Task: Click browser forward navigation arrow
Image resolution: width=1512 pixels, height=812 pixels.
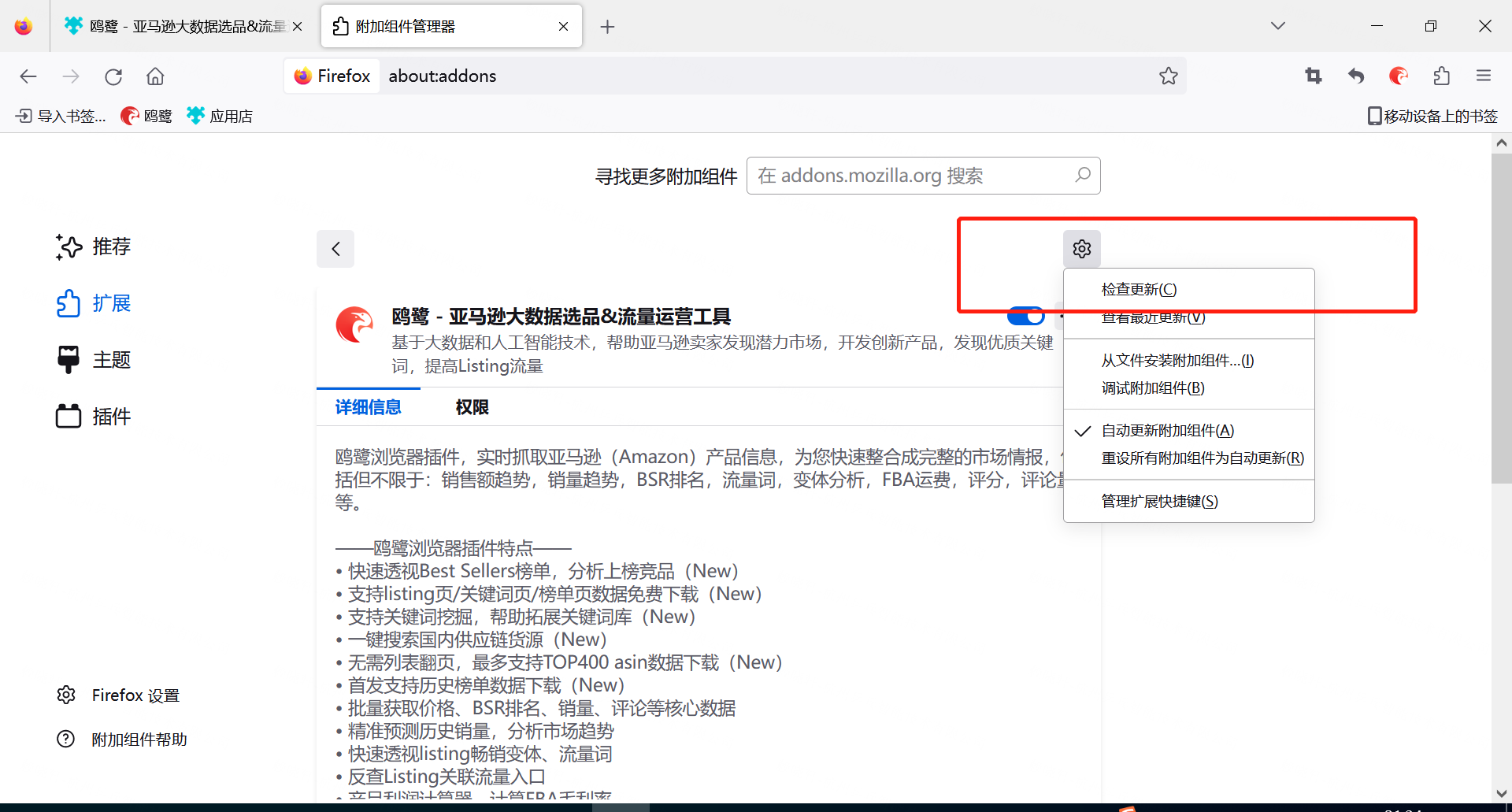Action: coord(71,76)
